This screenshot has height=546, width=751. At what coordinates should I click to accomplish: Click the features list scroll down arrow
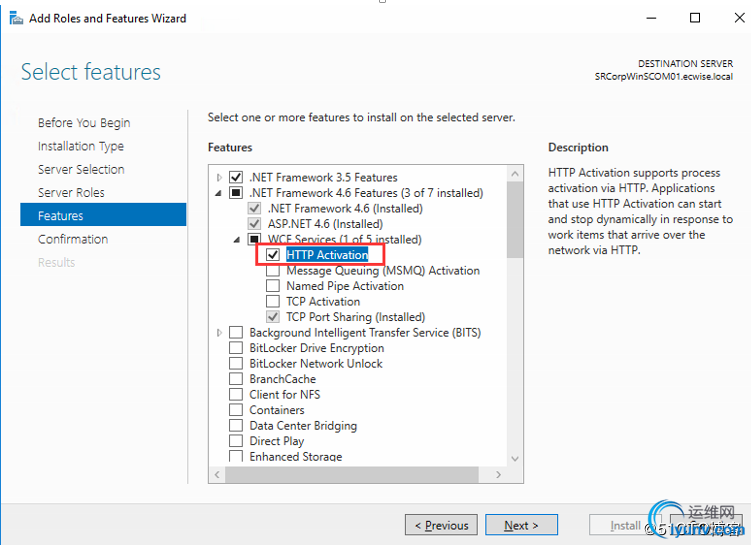[x=515, y=459]
